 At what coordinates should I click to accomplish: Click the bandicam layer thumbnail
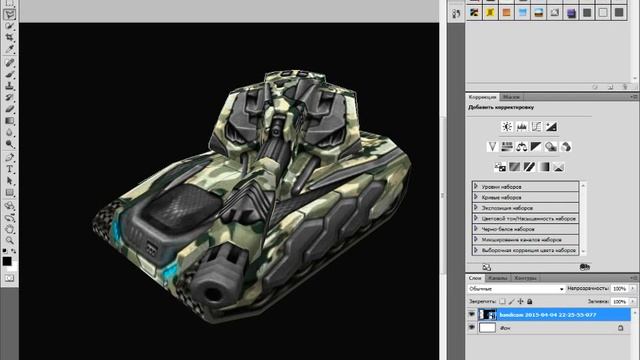(487, 314)
